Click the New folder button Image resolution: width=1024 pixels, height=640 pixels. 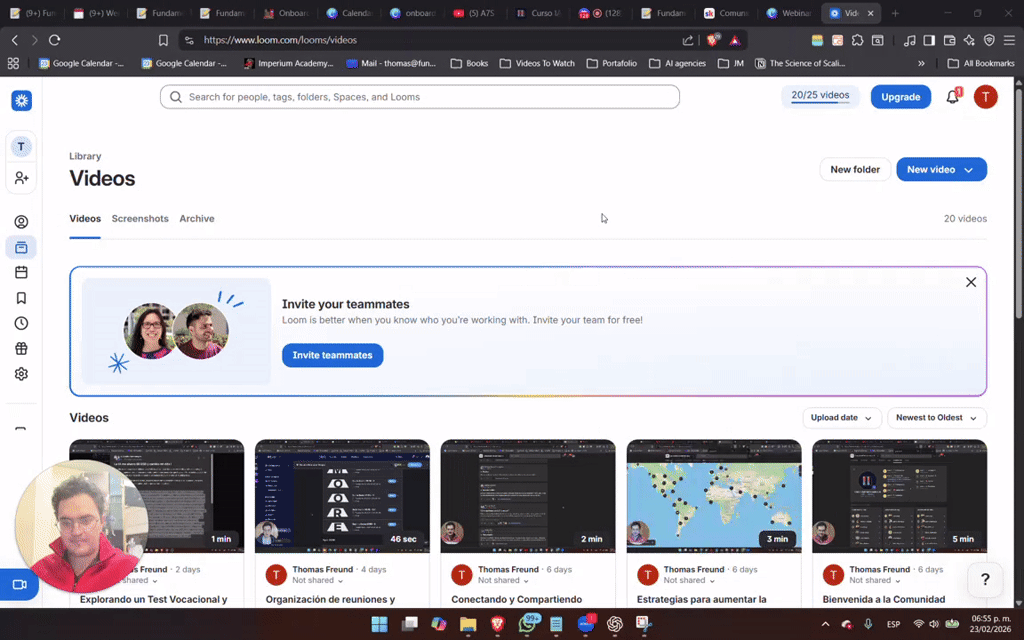(x=855, y=170)
